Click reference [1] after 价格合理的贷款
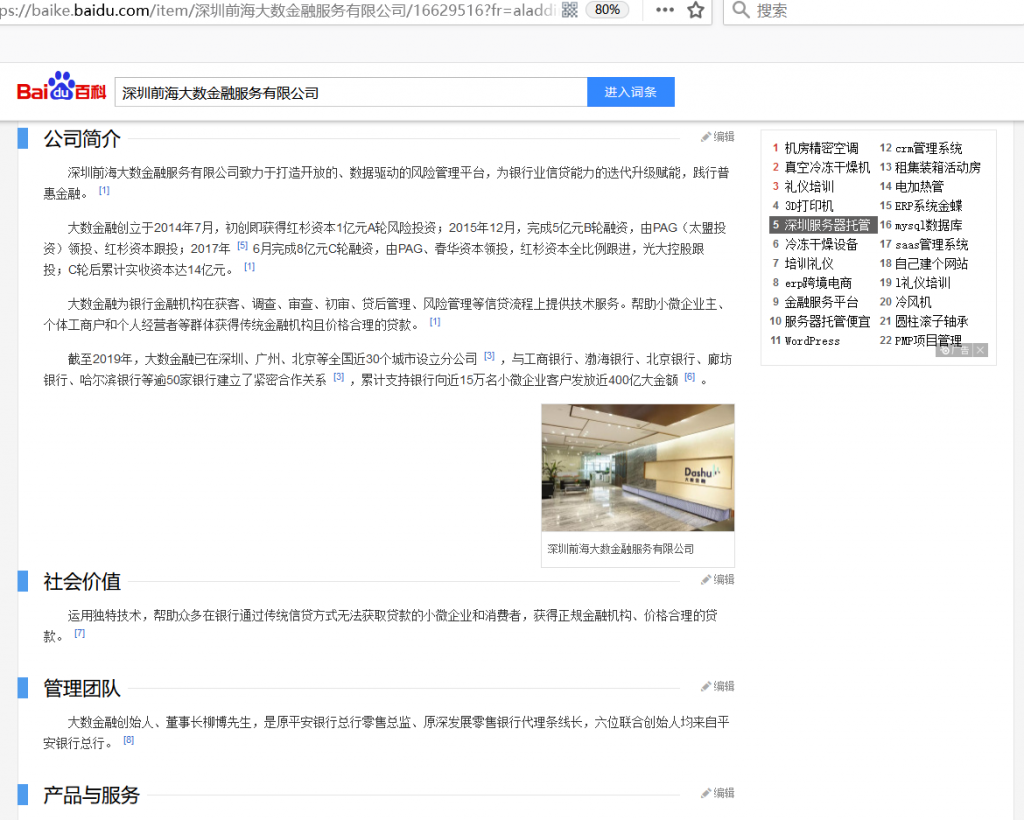This screenshot has width=1024, height=820. click(435, 322)
